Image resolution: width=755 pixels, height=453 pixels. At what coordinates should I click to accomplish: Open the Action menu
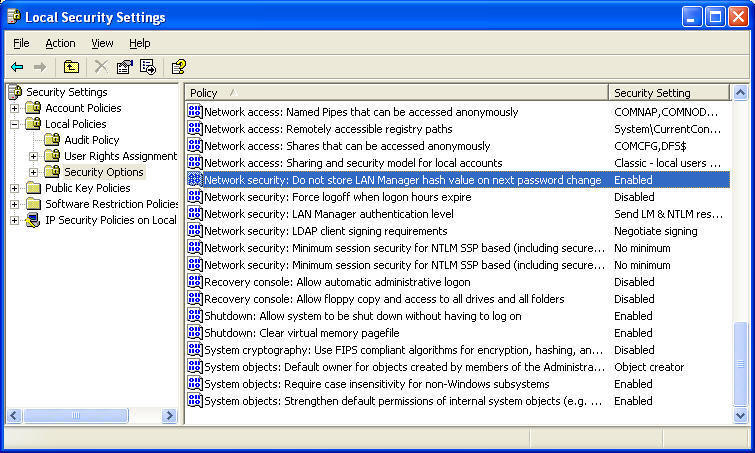tap(60, 43)
